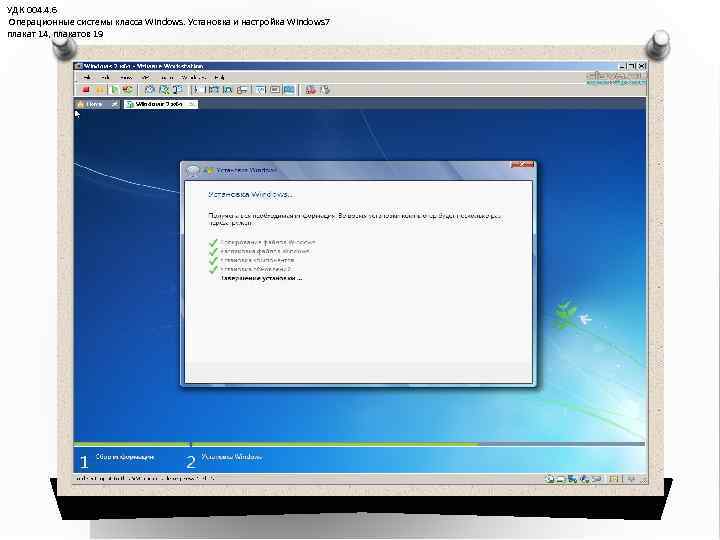Click the Appliance View toolbar icon

[x=275, y=90]
